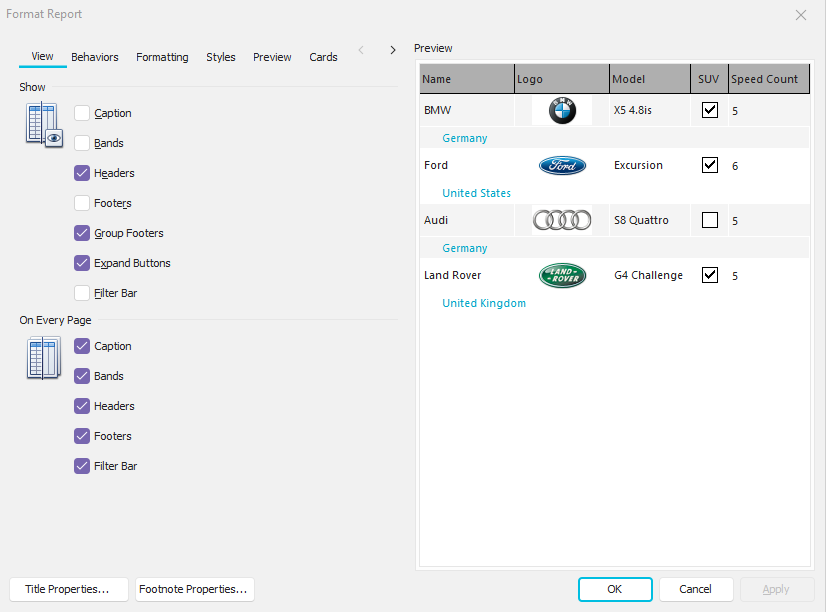This screenshot has width=826, height=612.
Task: Click the Ford logo in preview
Action: coord(562,166)
